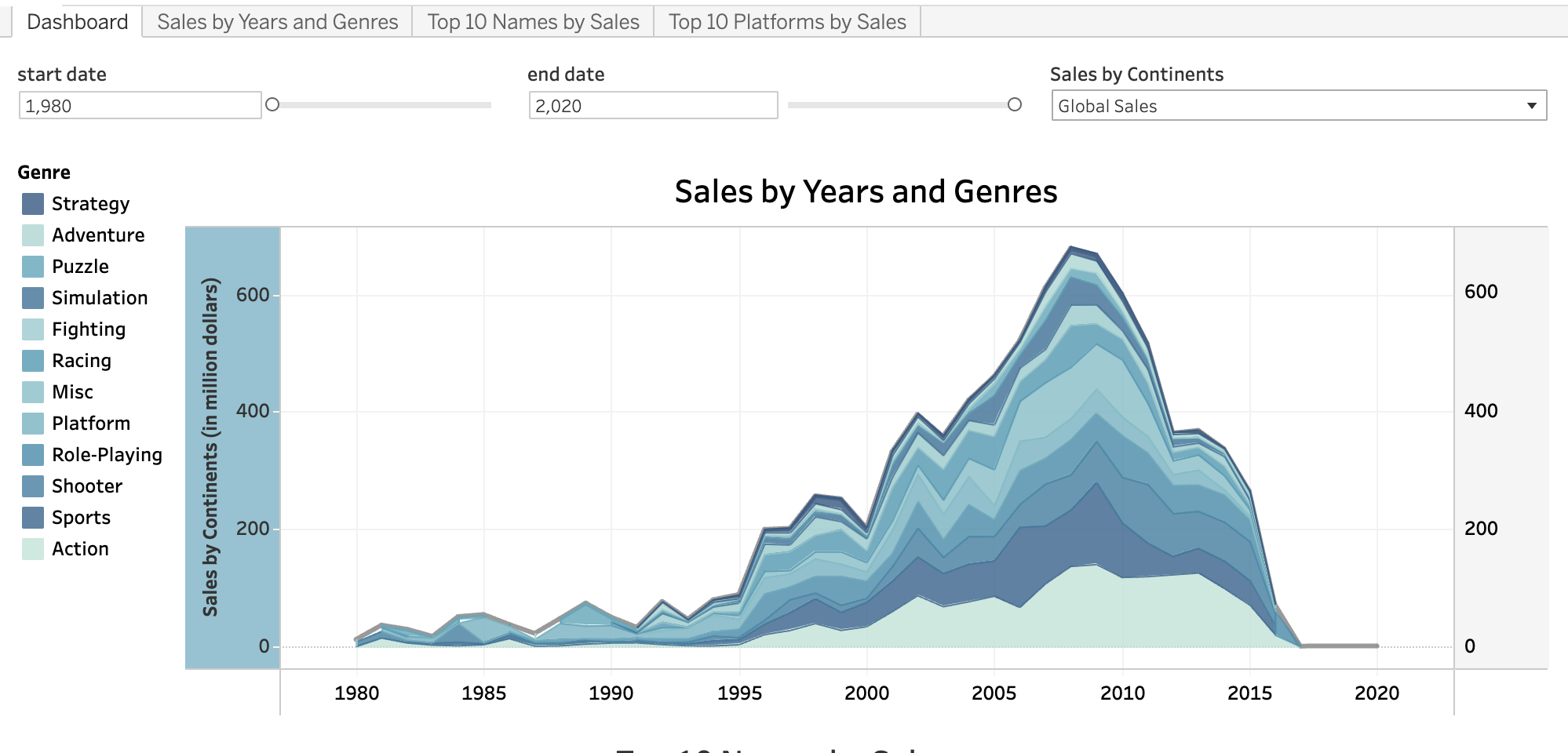The width and height of the screenshot is (1568, 753).
Task: Click the start date slider handle
Action: point(272,104)
